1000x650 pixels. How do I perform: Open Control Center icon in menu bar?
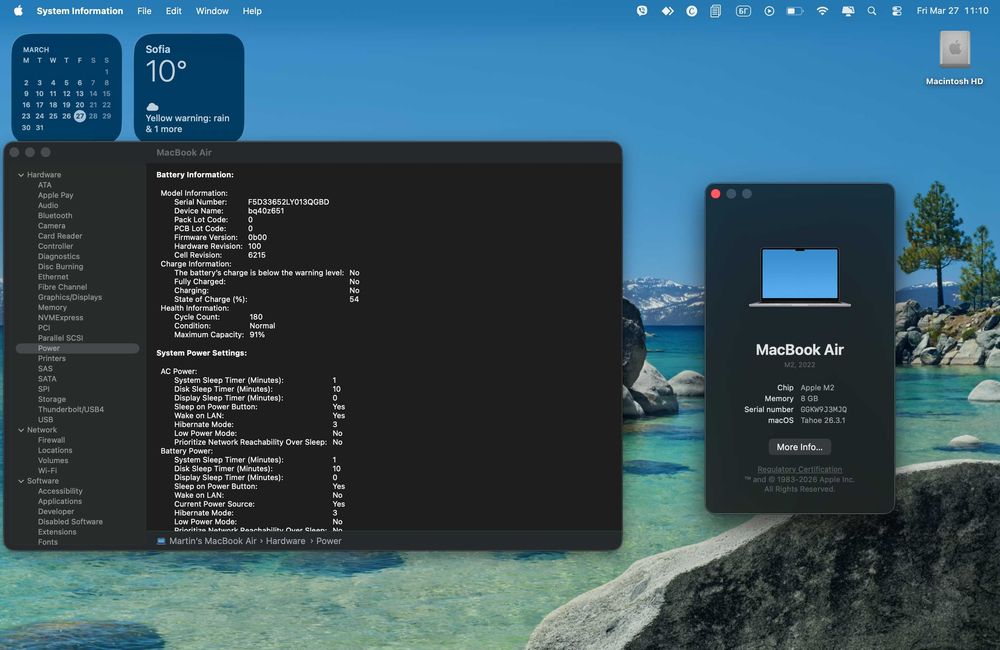pyautogui.click(x=897, y=11)
